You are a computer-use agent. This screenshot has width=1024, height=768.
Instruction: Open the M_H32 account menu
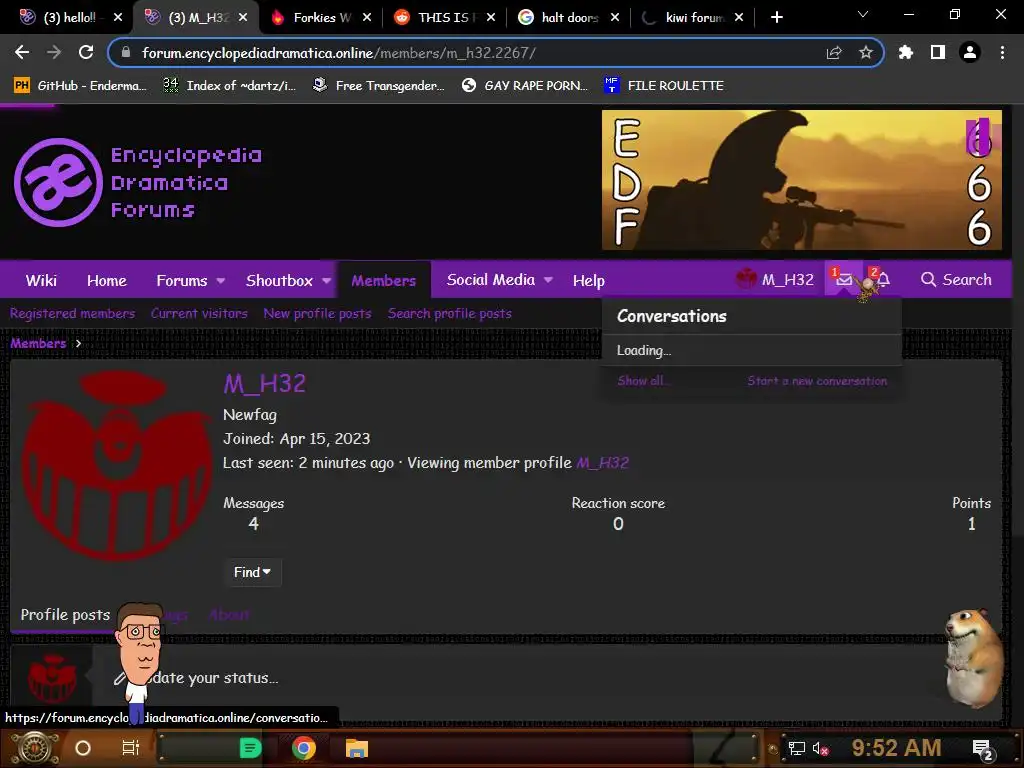pyautogui.click(x=775, y=280)
